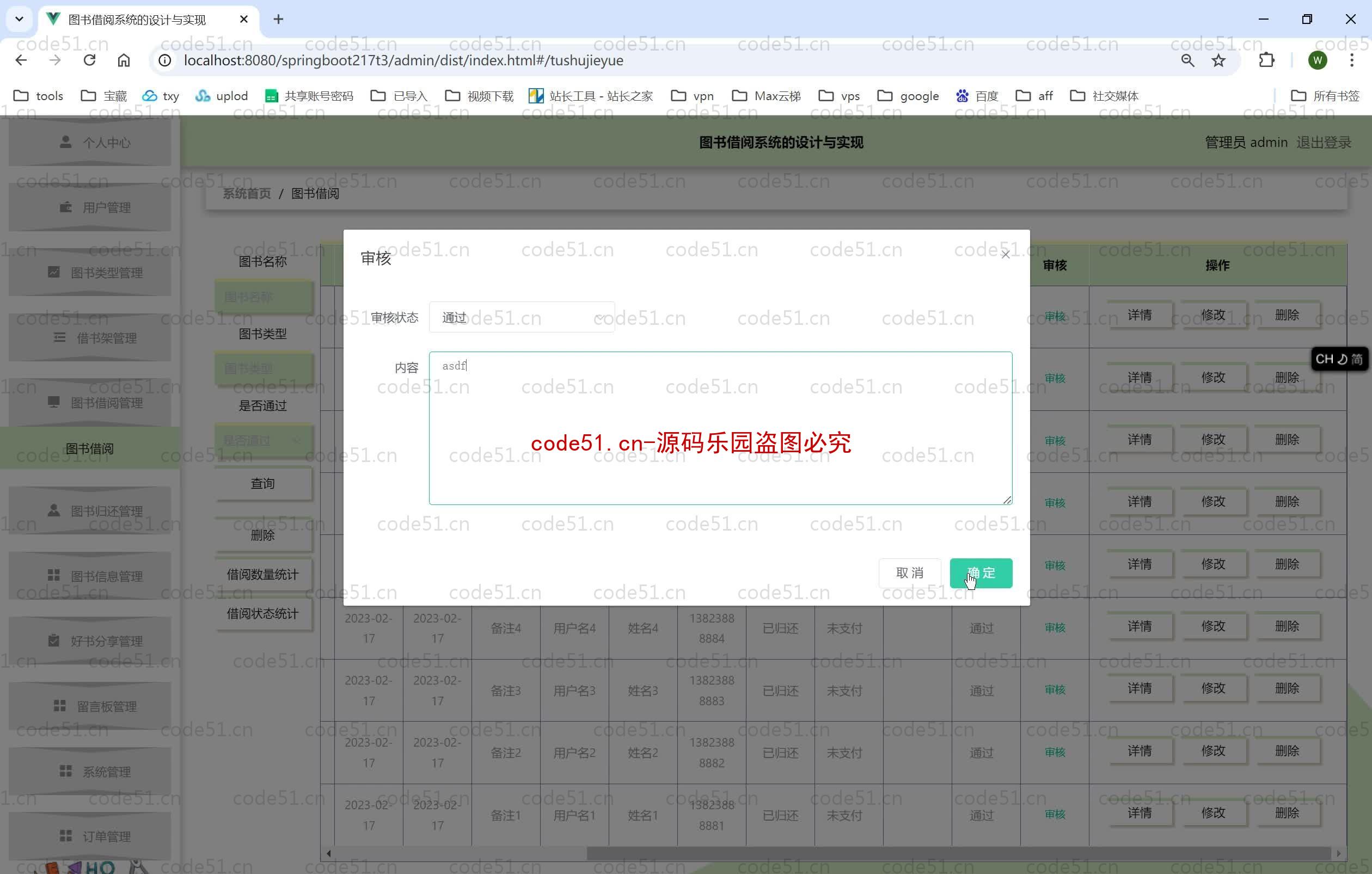This screenshot has height=874, width=1372.
Task: Open the 审核状态 dropdown showing 通过
Action: click(522, 317)
